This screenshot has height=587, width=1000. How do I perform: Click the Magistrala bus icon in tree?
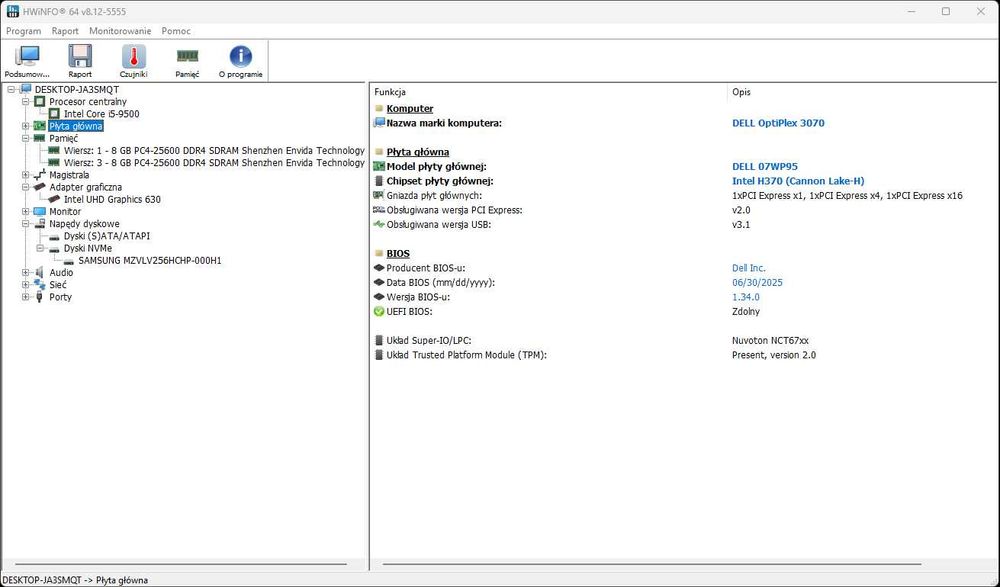coord(40,174)
